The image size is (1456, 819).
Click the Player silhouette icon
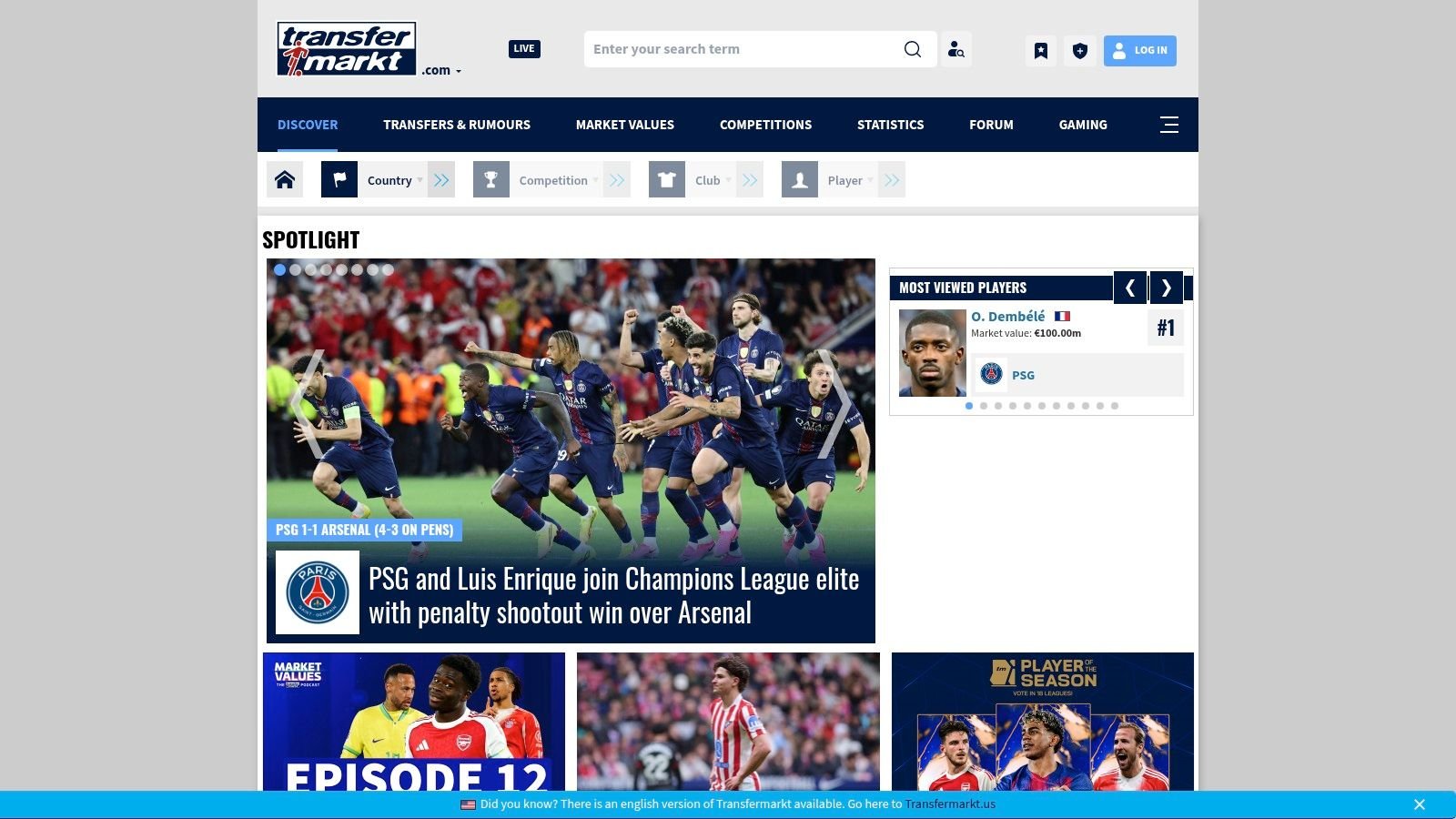click(x=800, y=179)
